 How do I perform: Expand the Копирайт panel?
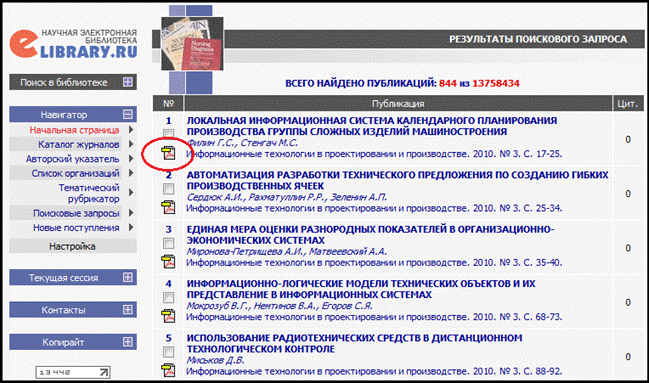[128, 342]
